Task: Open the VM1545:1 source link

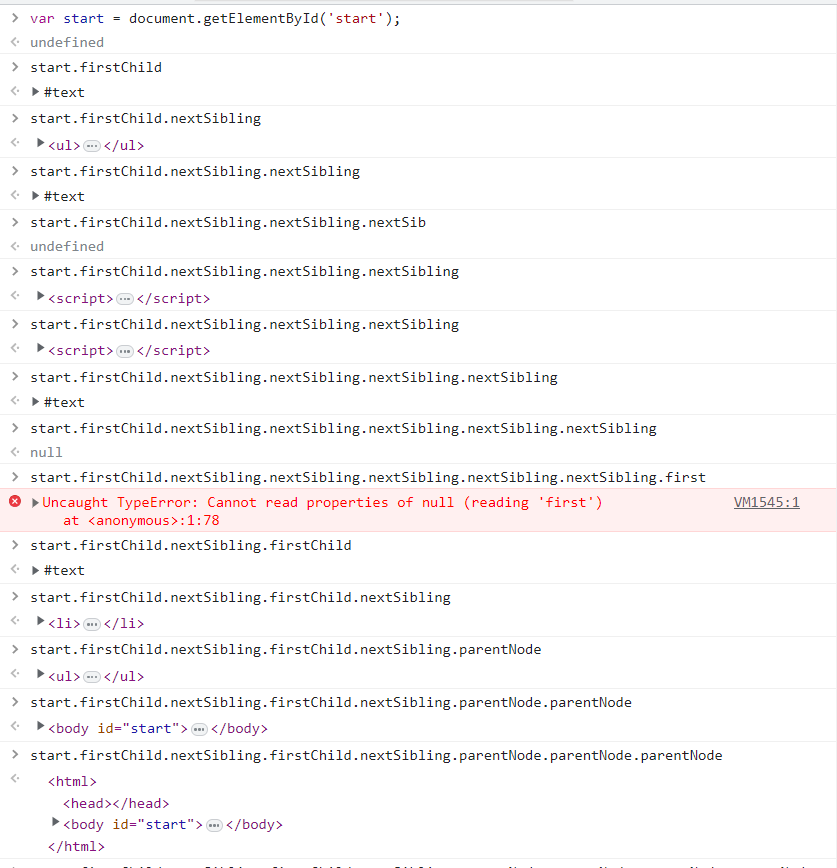Action: [x=766, y=503]
